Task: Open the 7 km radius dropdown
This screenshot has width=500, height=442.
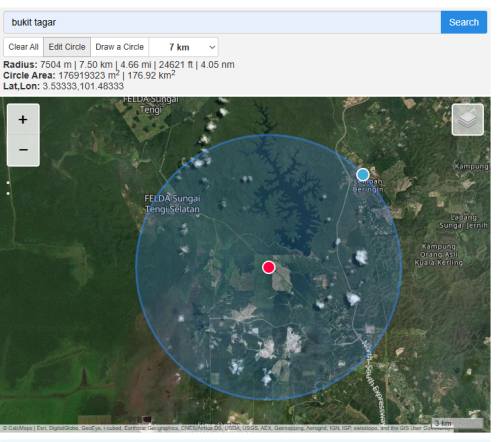Action: 184,47
